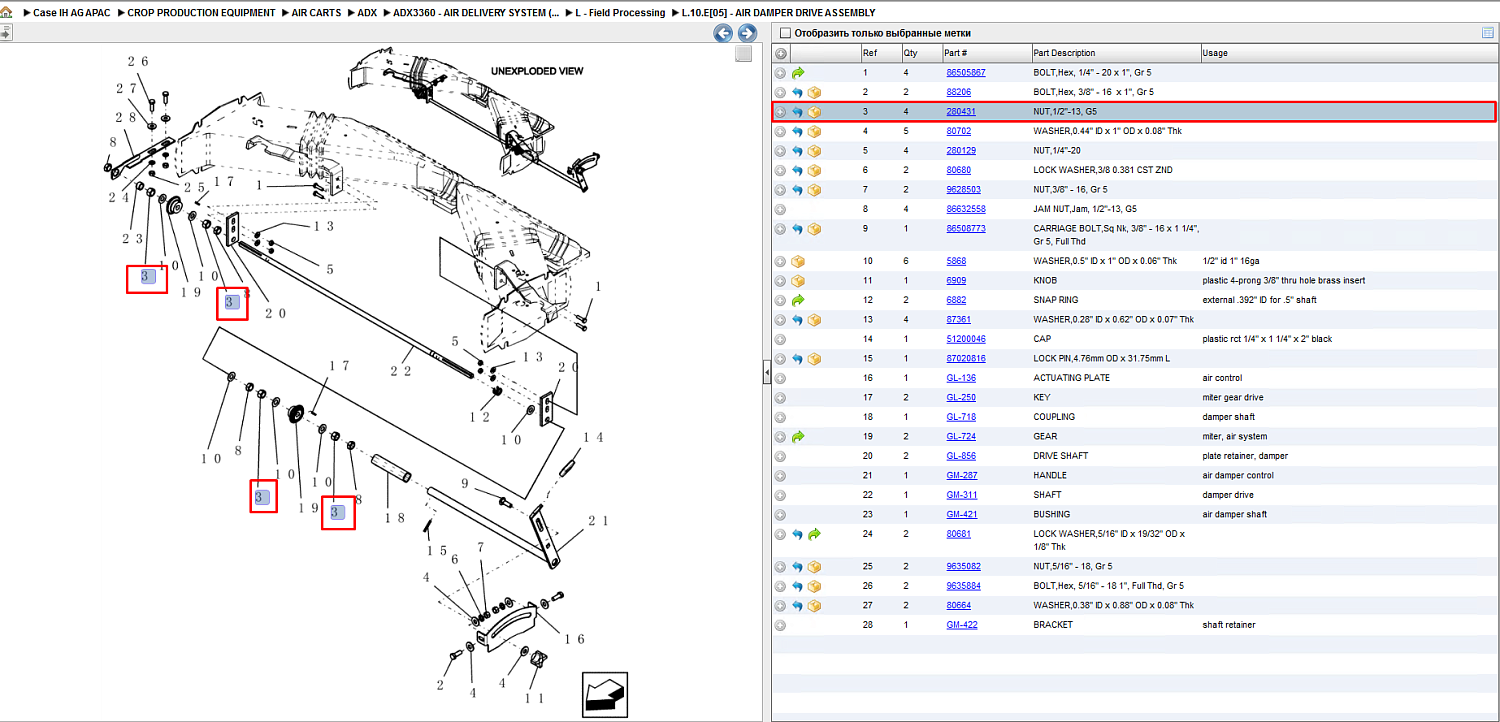Click the green arrow in the GEAR row
This screenshot has height=722, width=1500.
coord(798,437)
